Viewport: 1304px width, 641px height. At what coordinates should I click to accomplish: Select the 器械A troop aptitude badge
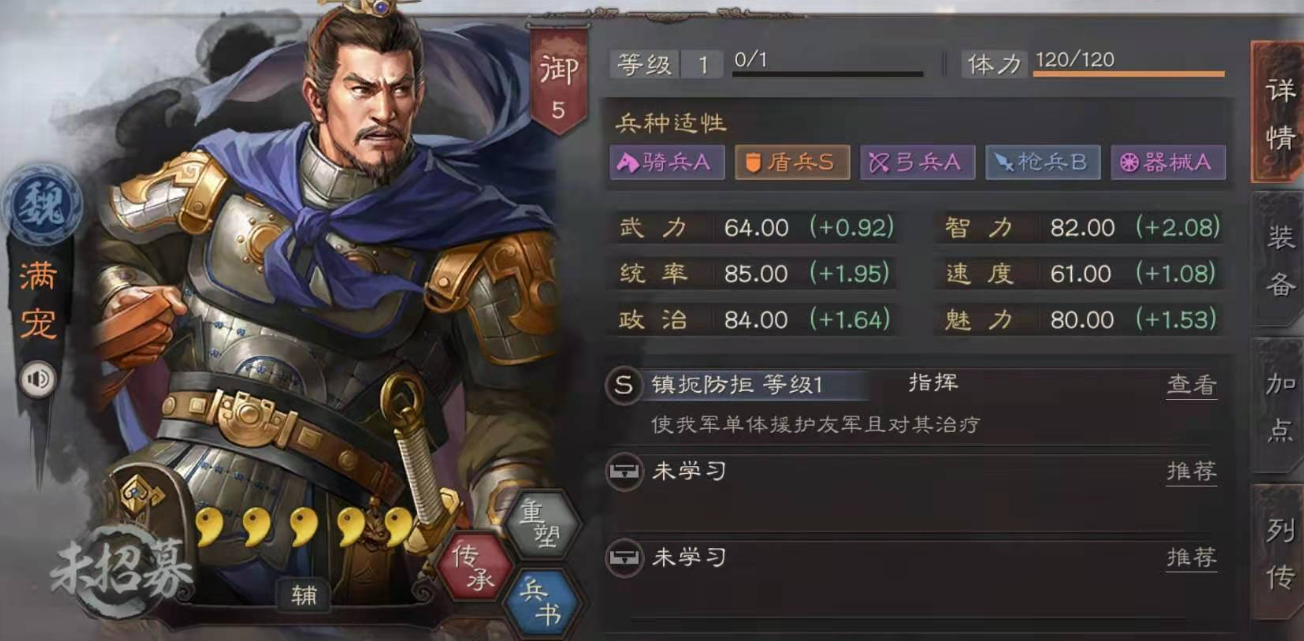[1168, 162]
